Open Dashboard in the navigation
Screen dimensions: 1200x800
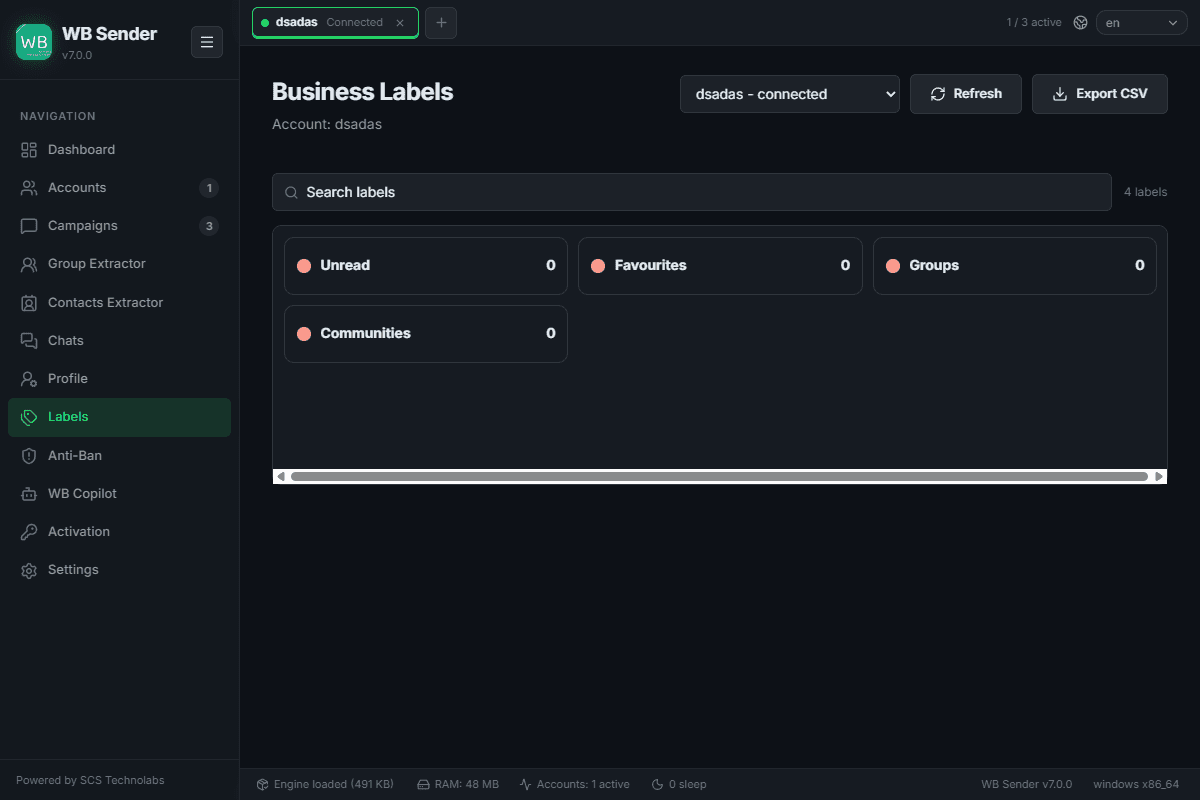coord(119,150)
